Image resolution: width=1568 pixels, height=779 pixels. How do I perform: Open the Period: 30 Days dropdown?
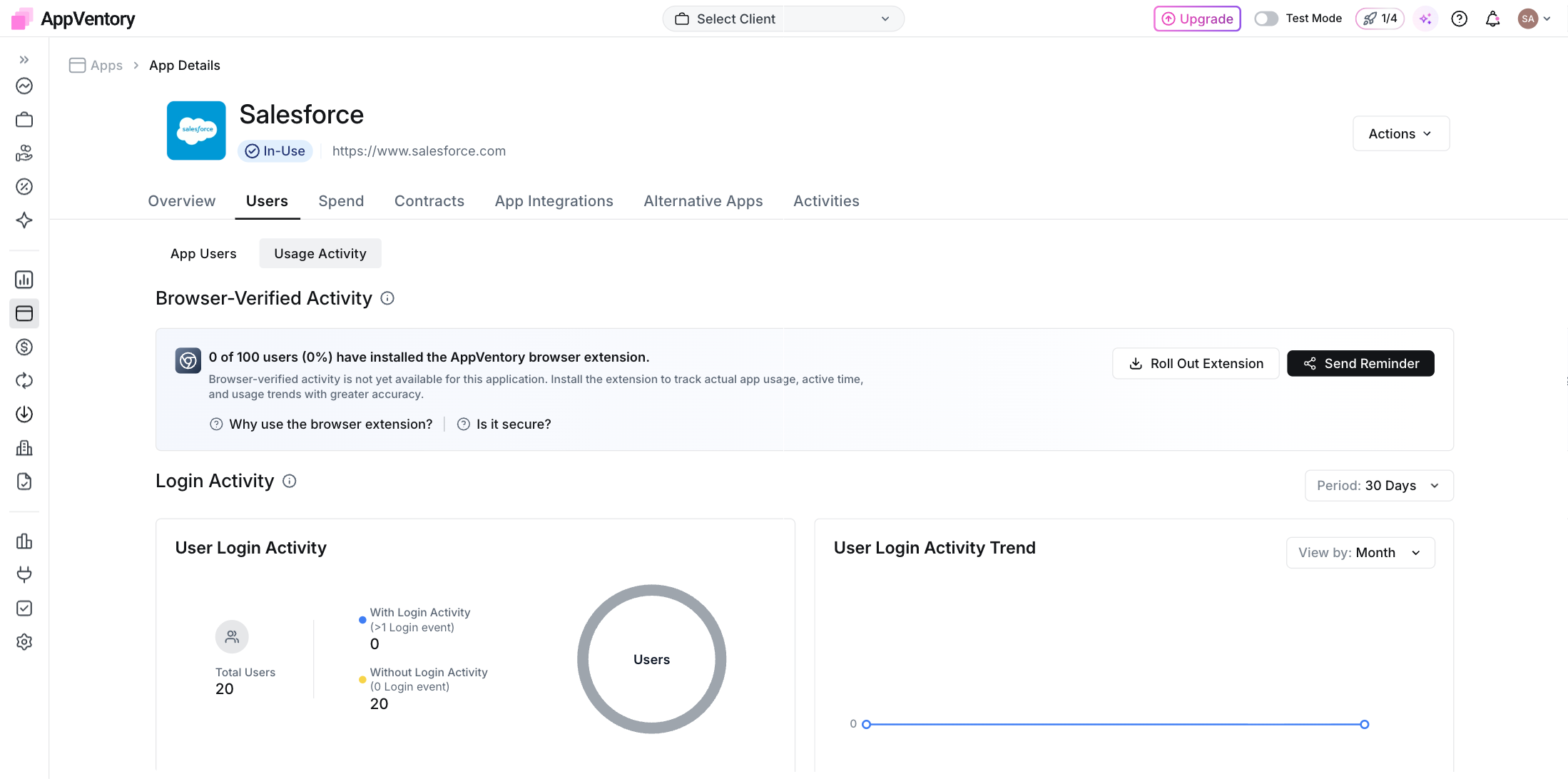[1379, 486]
